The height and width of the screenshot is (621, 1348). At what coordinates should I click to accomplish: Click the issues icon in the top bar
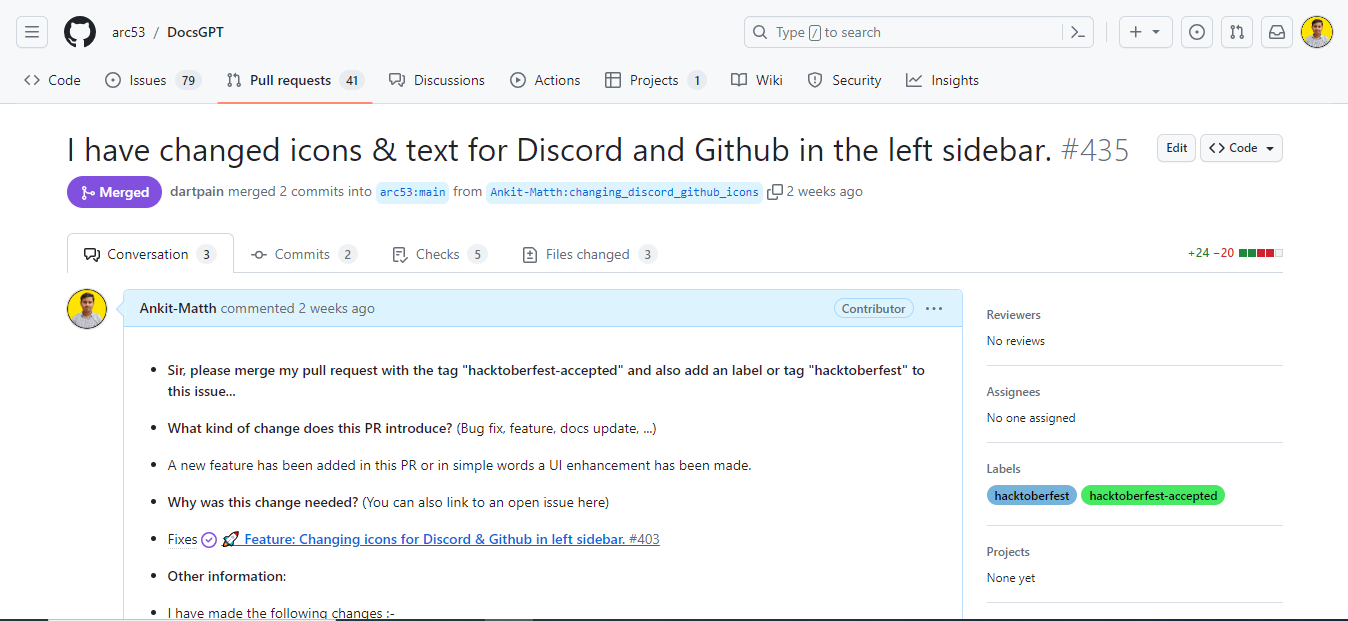coord(1197,31)
